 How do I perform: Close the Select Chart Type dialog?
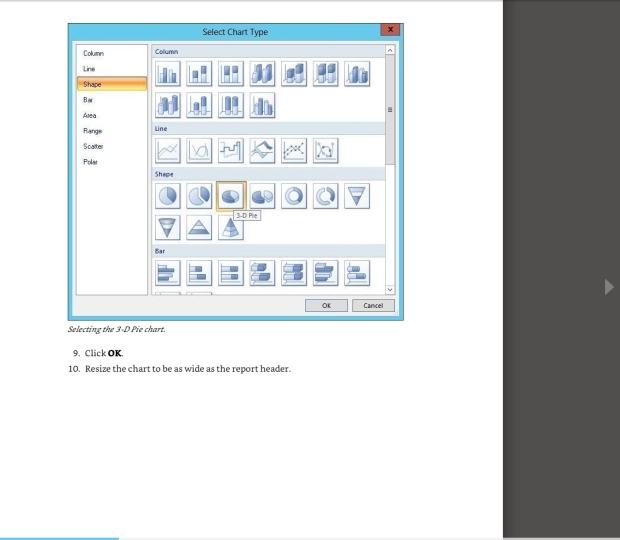click(x=391, y=31)
